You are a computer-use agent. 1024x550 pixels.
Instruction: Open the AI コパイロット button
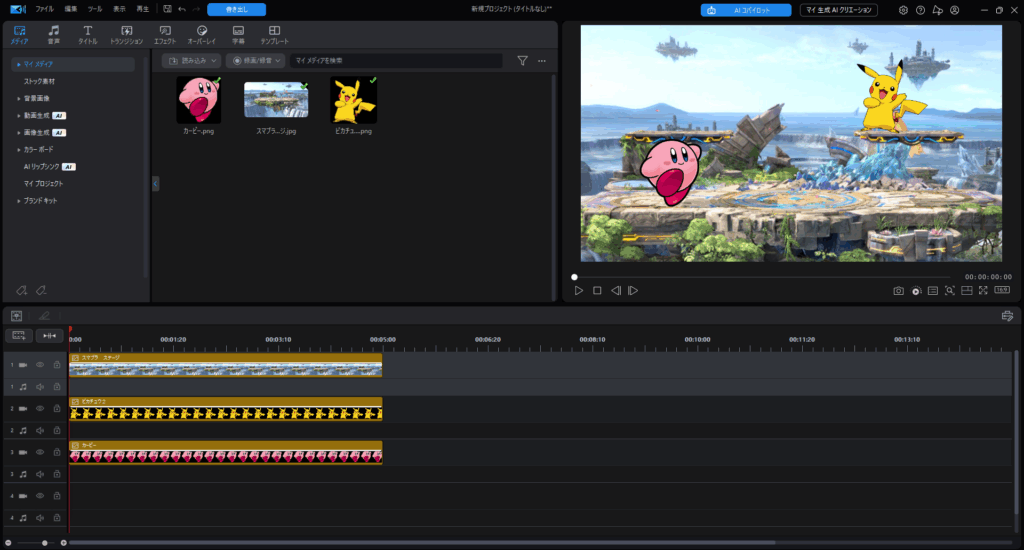(x=746, y=10)
